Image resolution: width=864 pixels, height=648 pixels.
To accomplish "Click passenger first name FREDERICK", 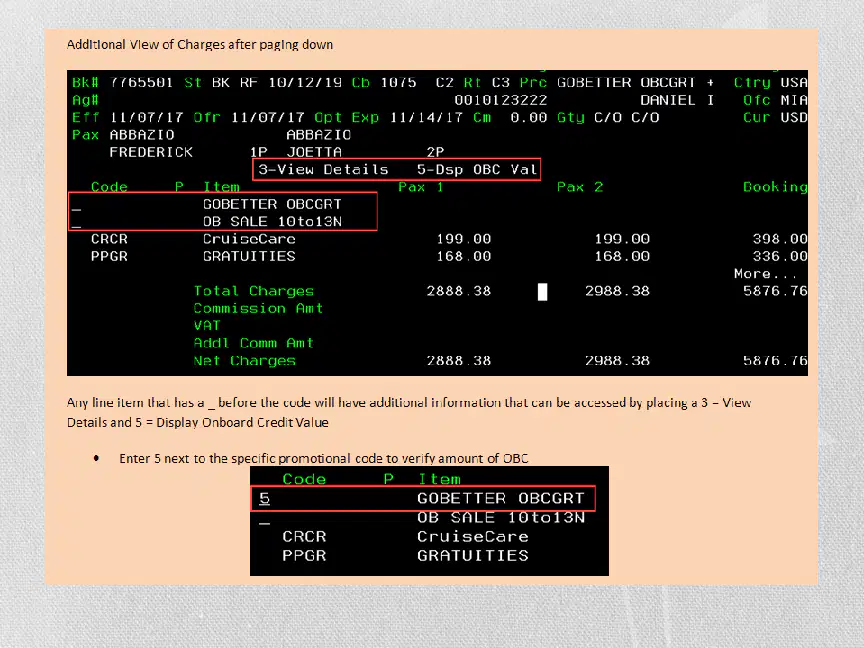I will click(151, 152).
